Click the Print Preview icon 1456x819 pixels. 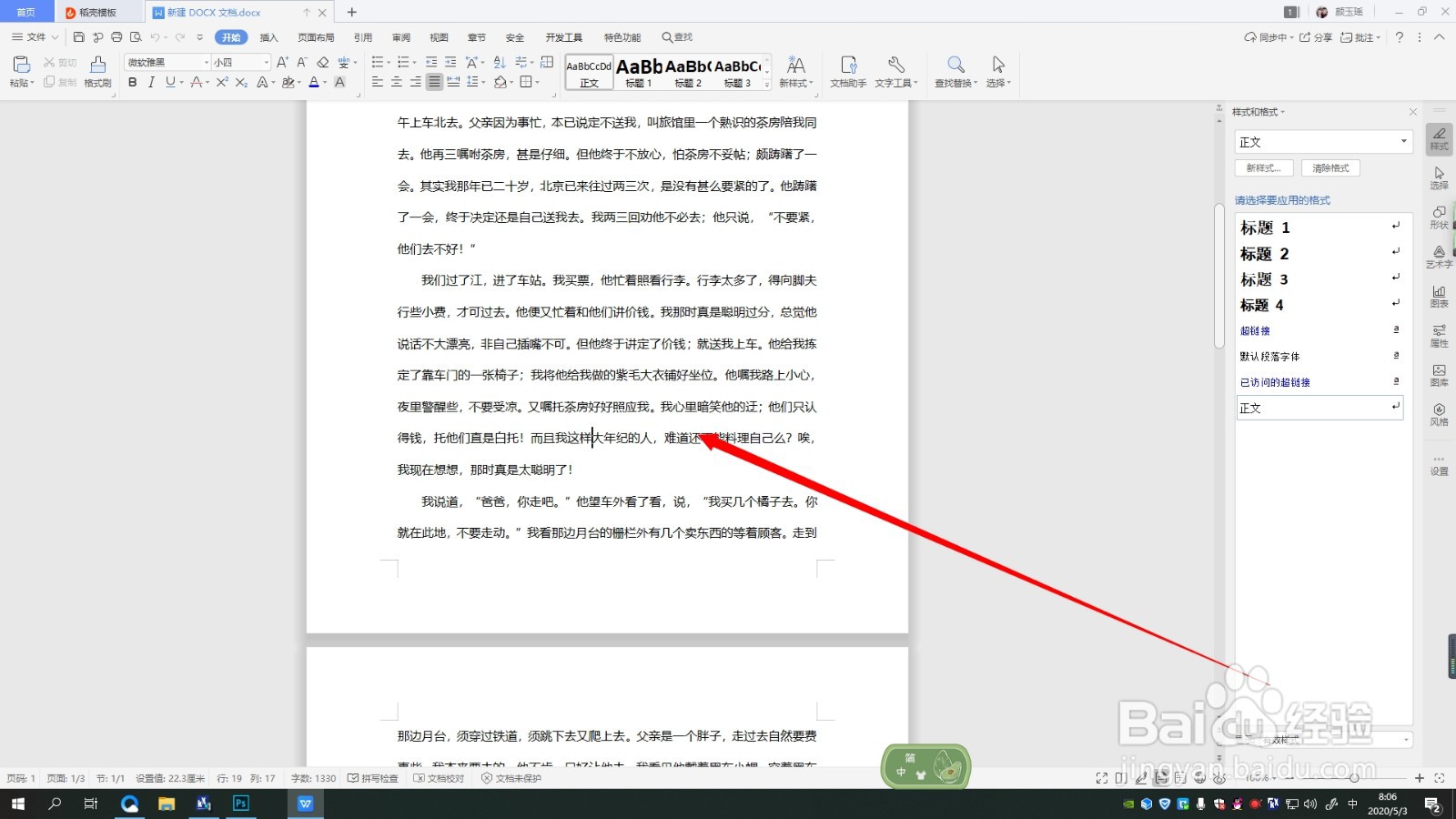coord(136,37)
